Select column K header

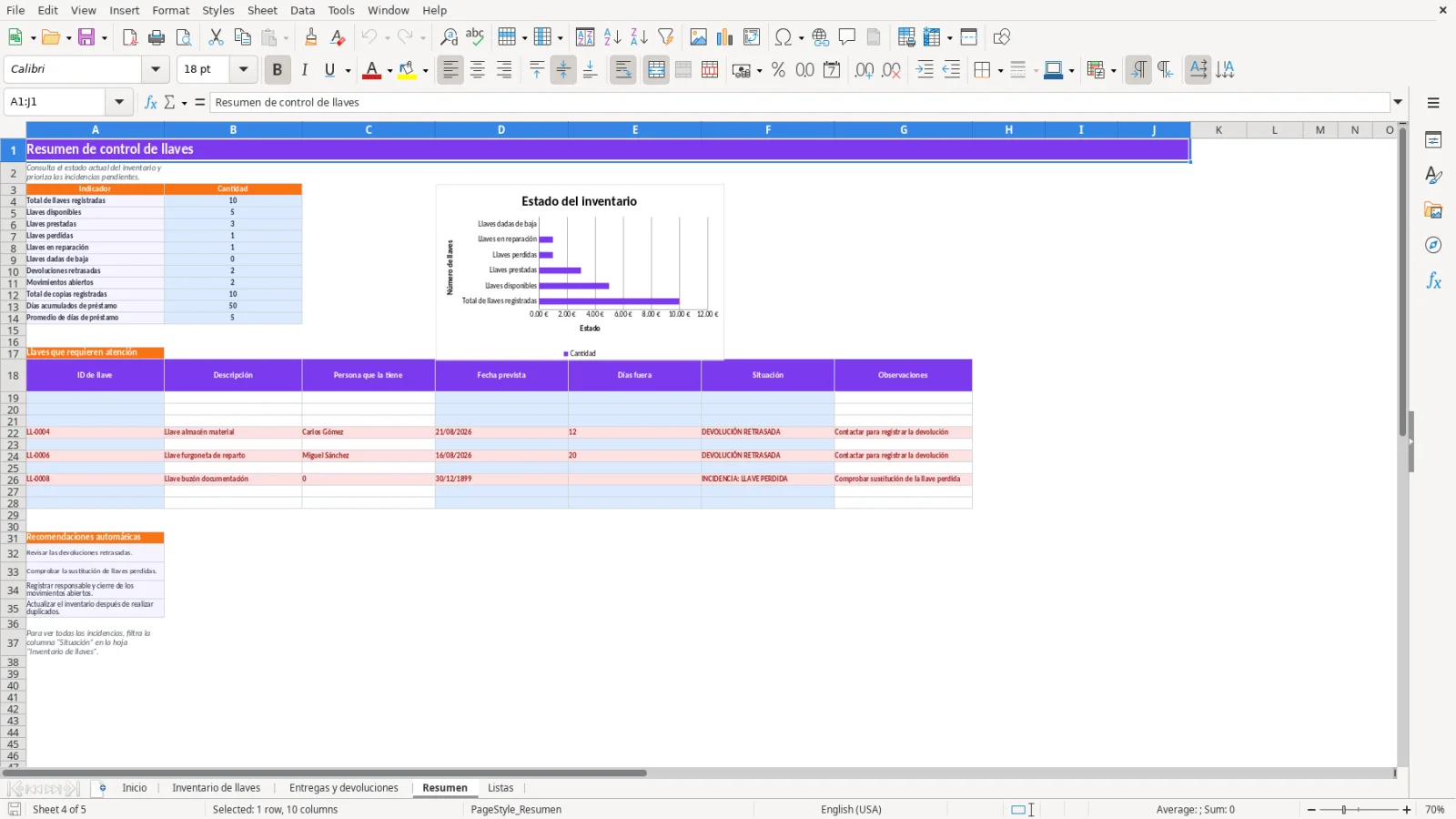tap(1218, 130)
